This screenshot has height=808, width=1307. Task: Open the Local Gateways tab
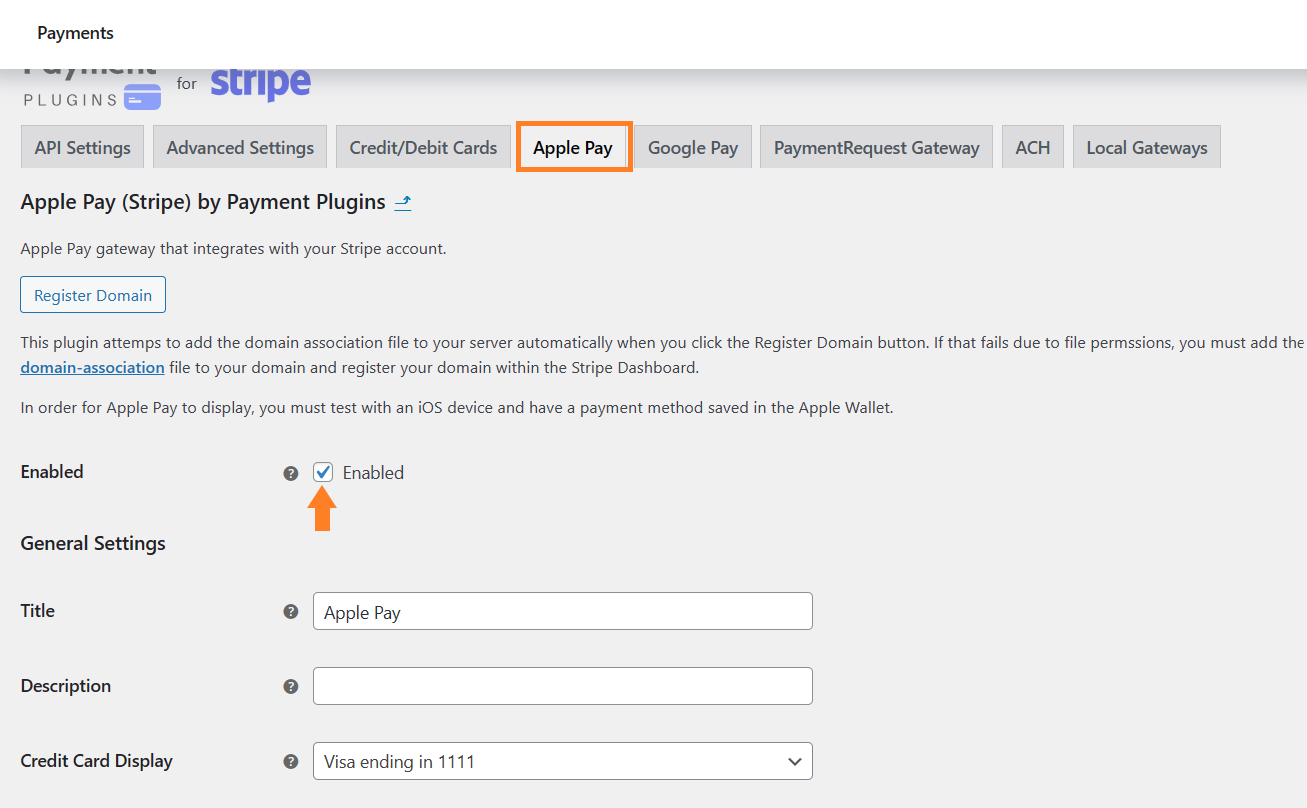tap(1147, 147)
